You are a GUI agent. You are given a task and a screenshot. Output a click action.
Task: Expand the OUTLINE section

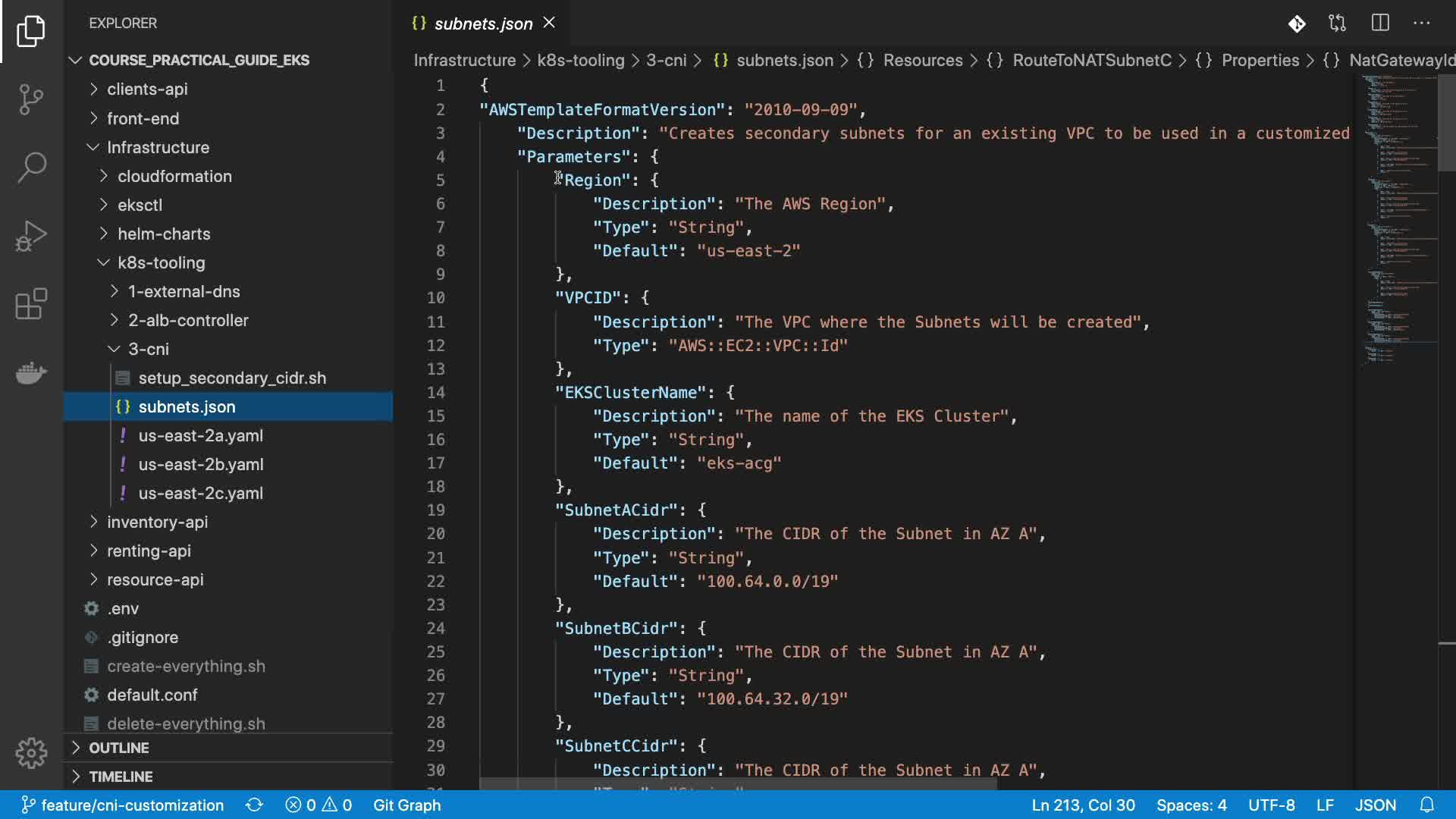[x=119, y=748]
